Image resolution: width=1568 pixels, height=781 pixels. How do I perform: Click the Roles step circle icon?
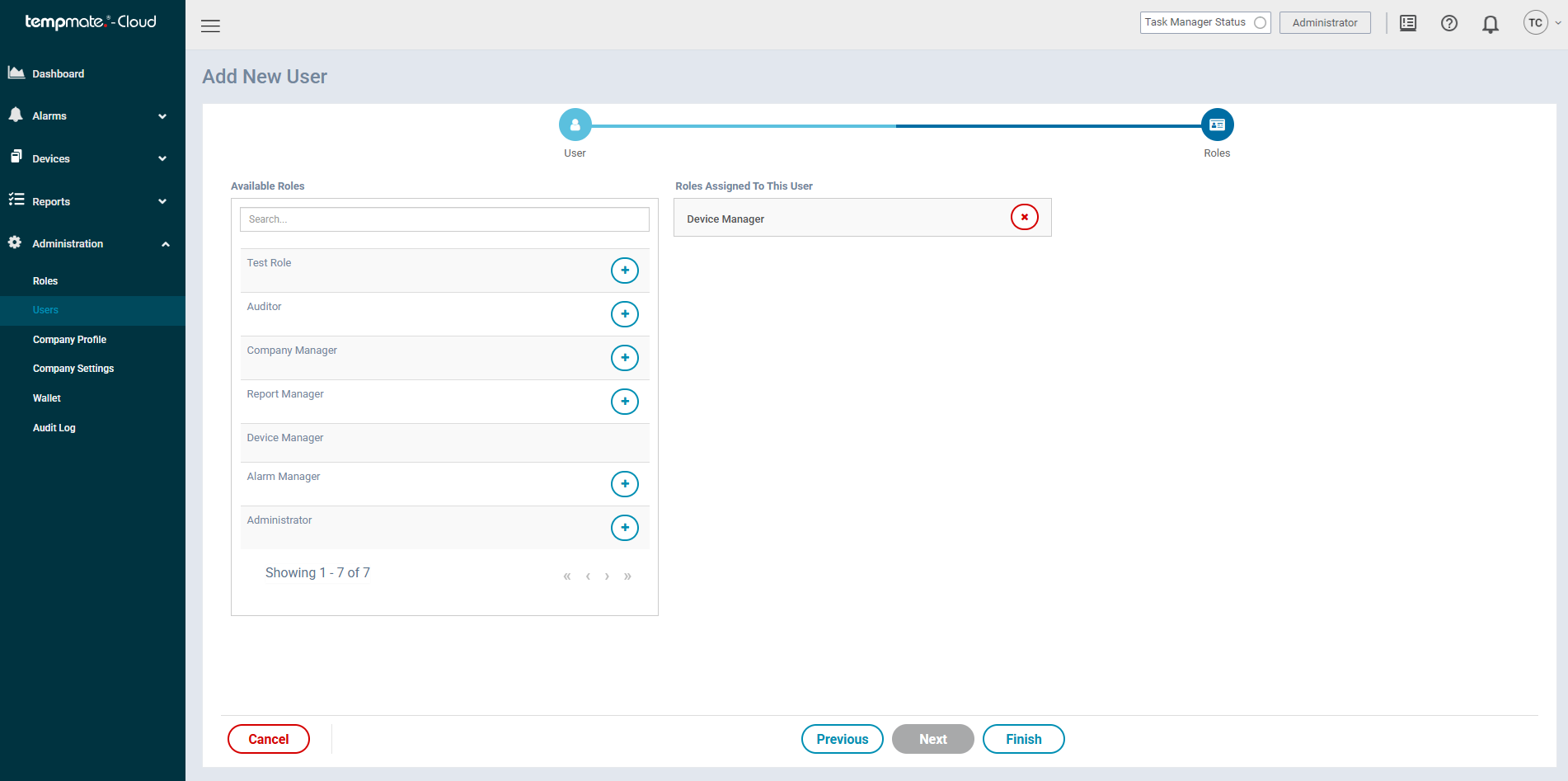tap(1217, 125)
